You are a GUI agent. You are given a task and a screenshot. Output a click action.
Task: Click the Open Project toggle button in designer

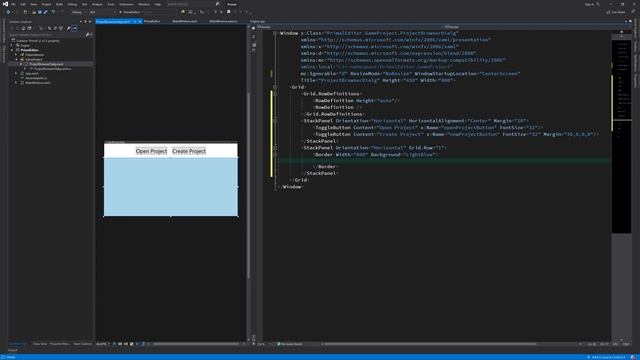click(151, 151)
